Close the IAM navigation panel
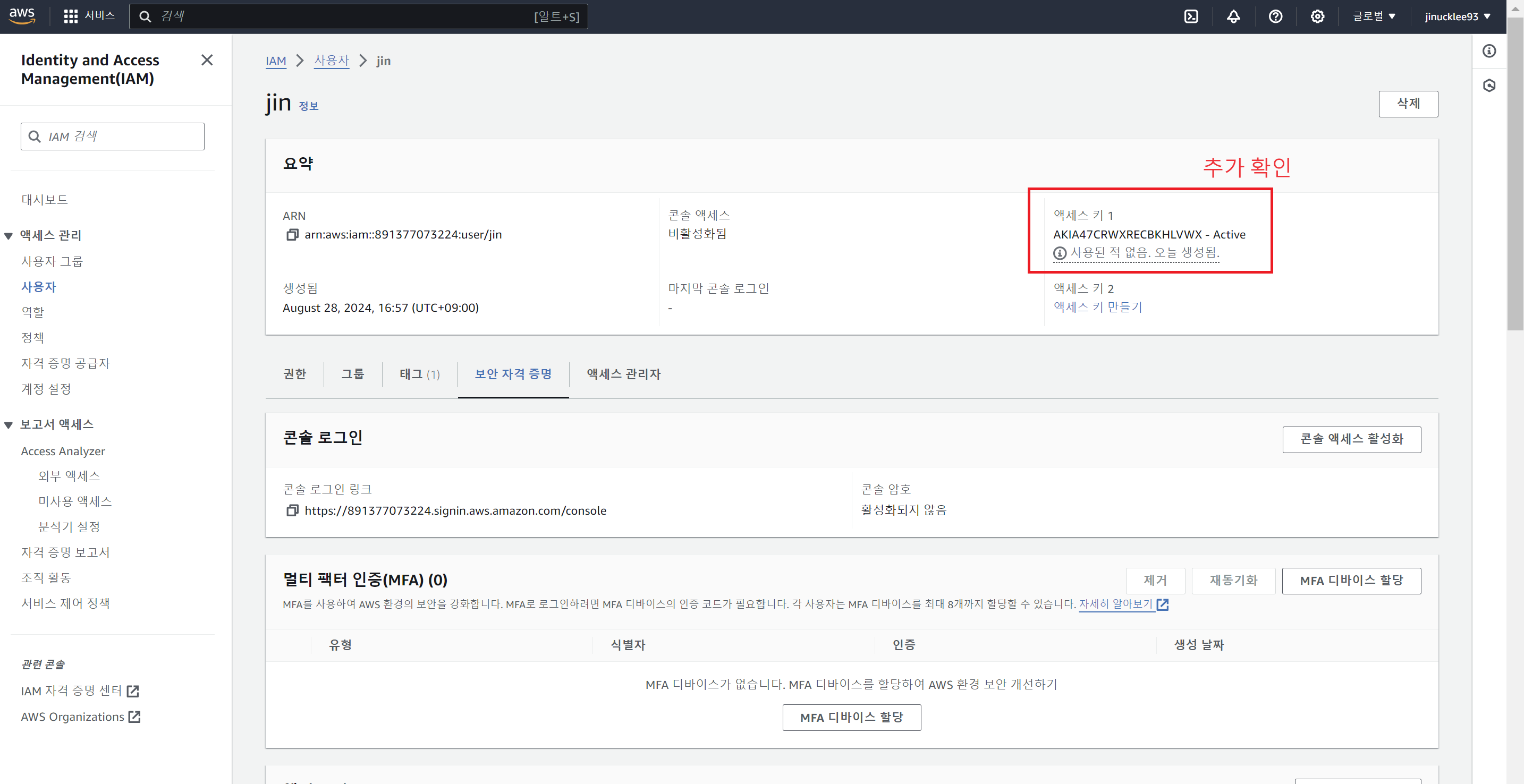Image resolution: width=1524 pixels, height=784 pixels. [x=207, y=59]
